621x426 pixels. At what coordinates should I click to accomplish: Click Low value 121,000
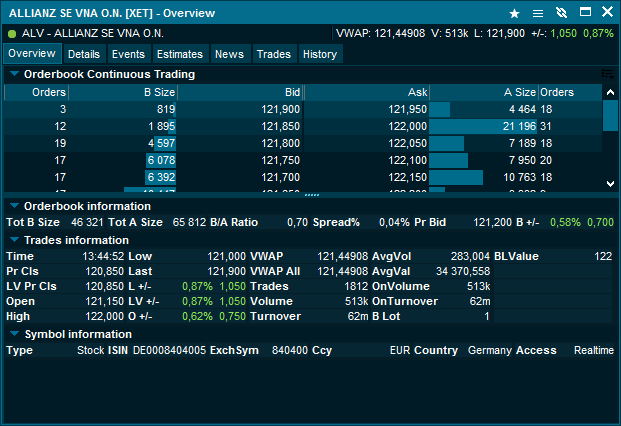[227, 257]
